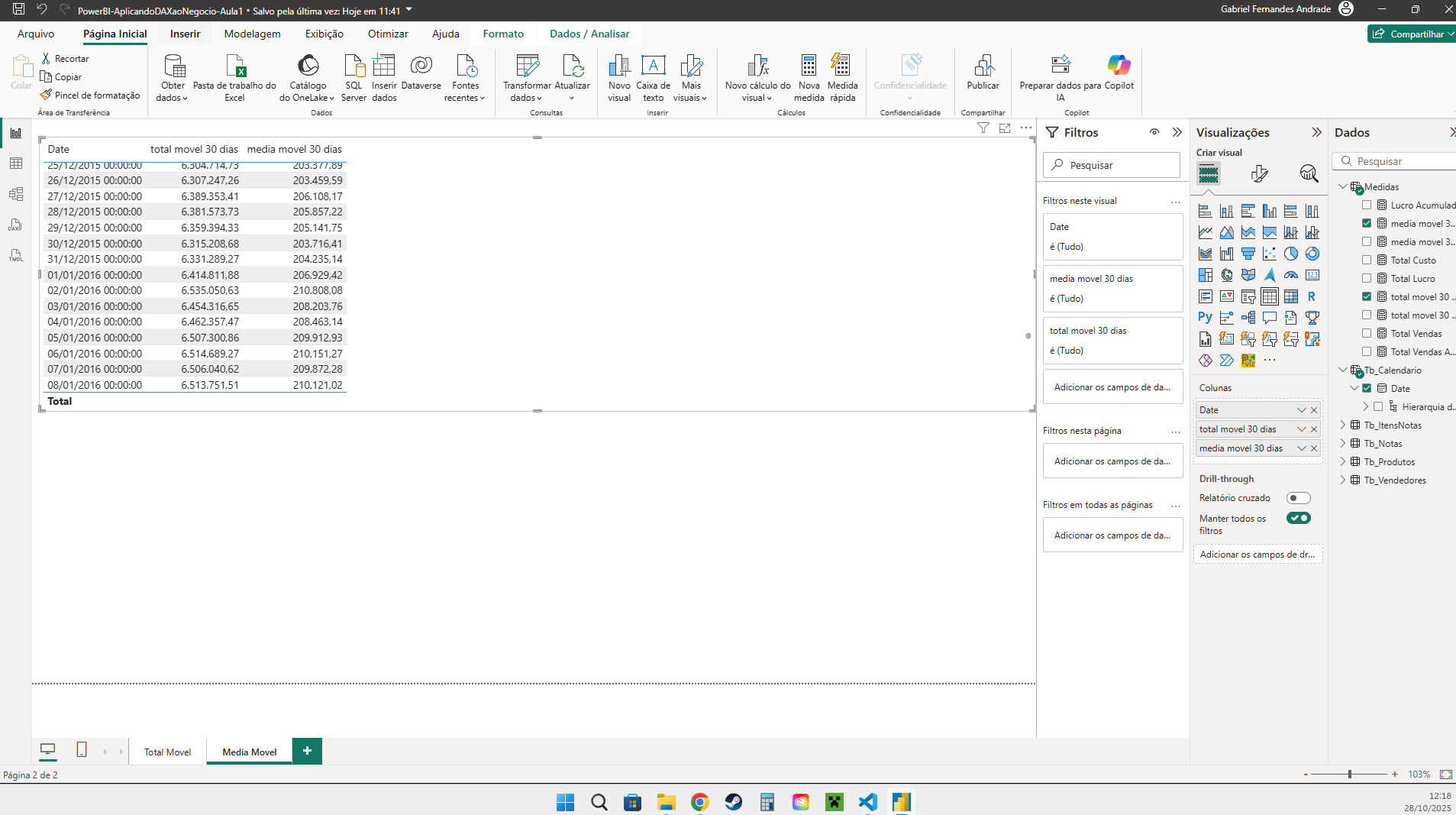Screen dimensions: 1456x815
Task: Click the Steam icon in taskbar
Action: tap(734, 802)
